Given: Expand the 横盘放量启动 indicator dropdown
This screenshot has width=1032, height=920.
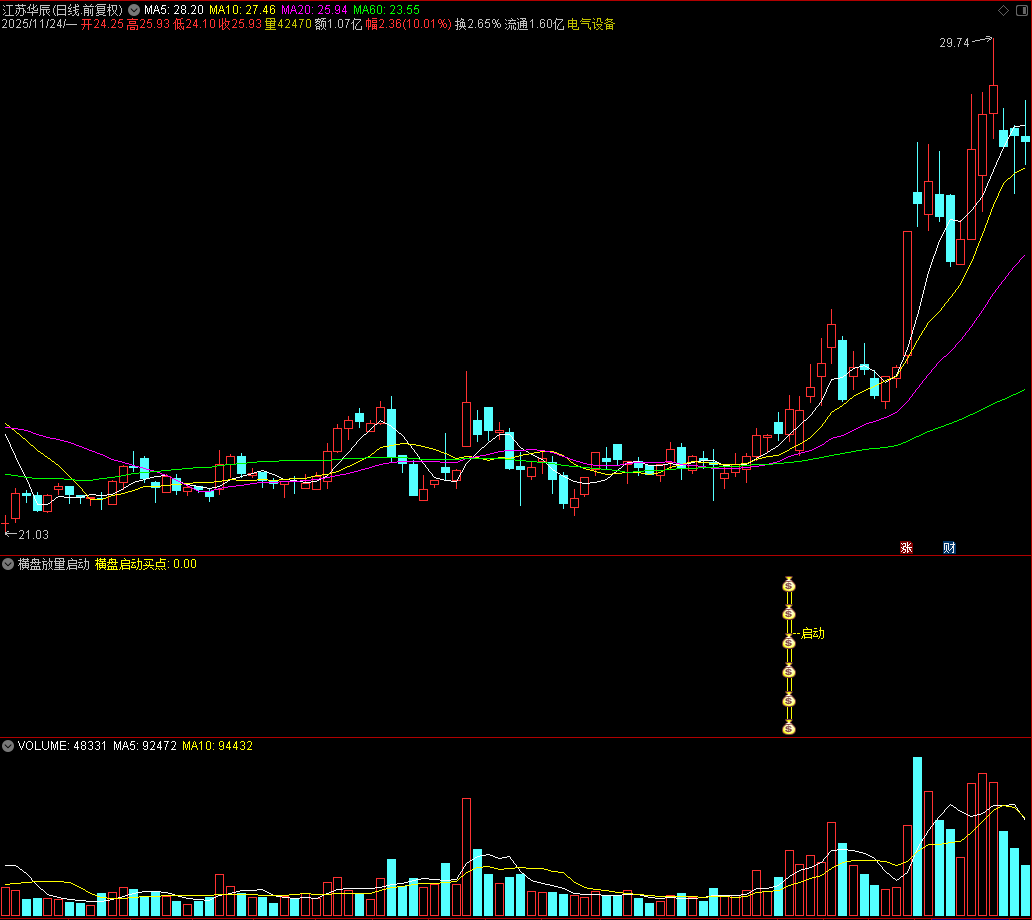Looking at the screenshot, I should pos(8,564).
